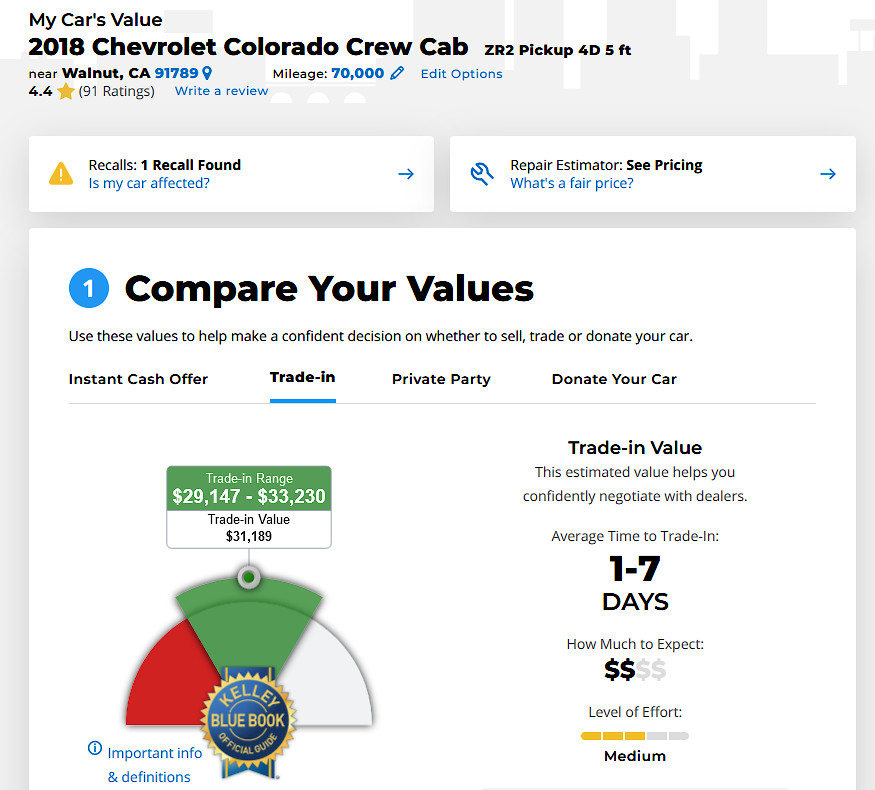Image resolution: width=875 pixels, height=790 pixels.
Task: Click the yellow warning triangle recall icon
Action: coord(61,174)
